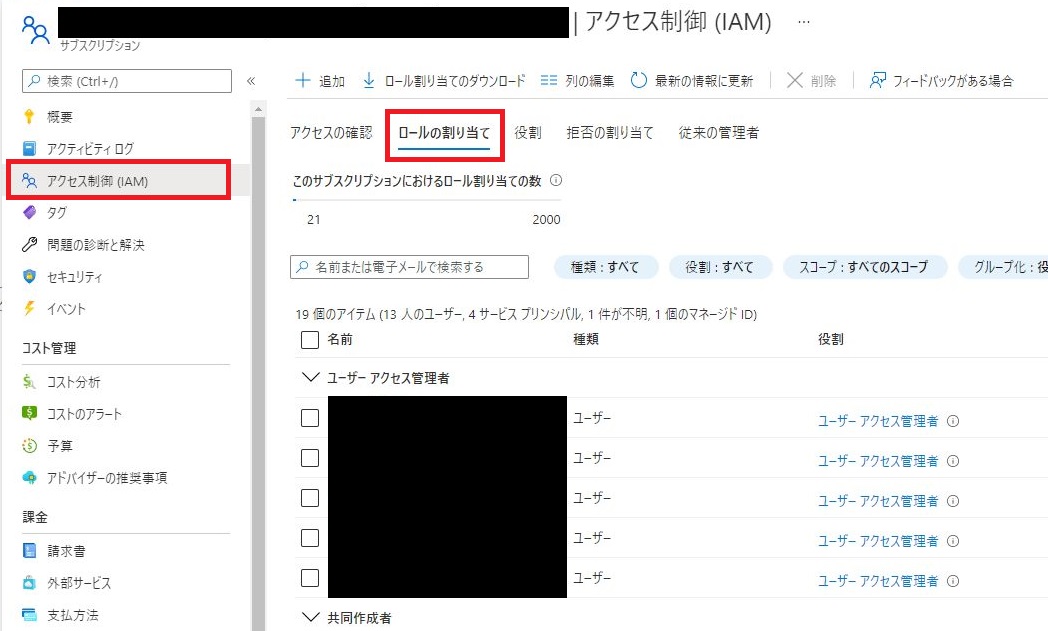This screenshot has width=1048, height=631.
Task: Click the info icon on last ユーザー アクセス管理者 row
Action: (x=953, y=581)
